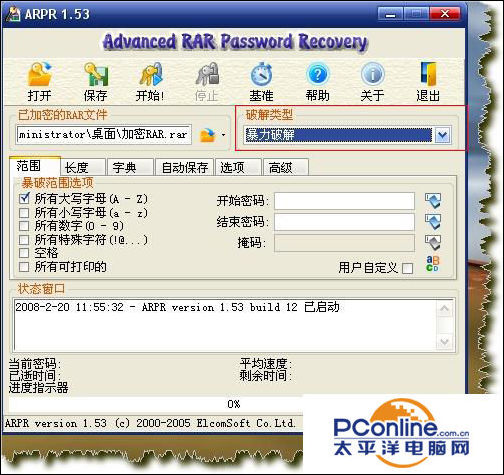Click status log line 'ARPR version 1.53 build 12 已启动'
The width and height of the screenshot is (504, 475).
[x=240, y=307]
